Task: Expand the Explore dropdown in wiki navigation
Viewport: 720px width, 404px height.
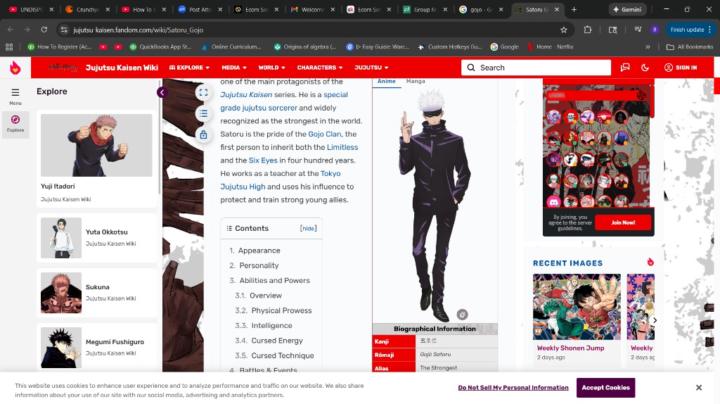Action: [188, 67]
